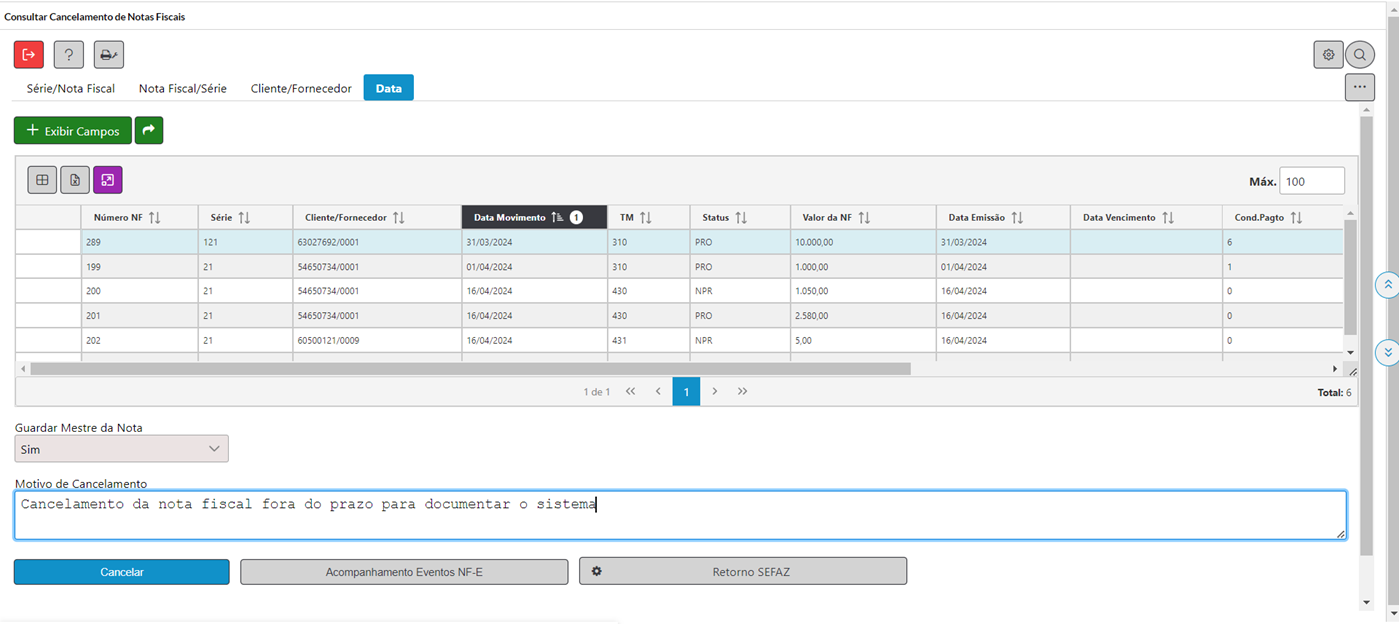1399x624 pixels.
Task: Click the magnifier search button
Action: coord(1360,55)
